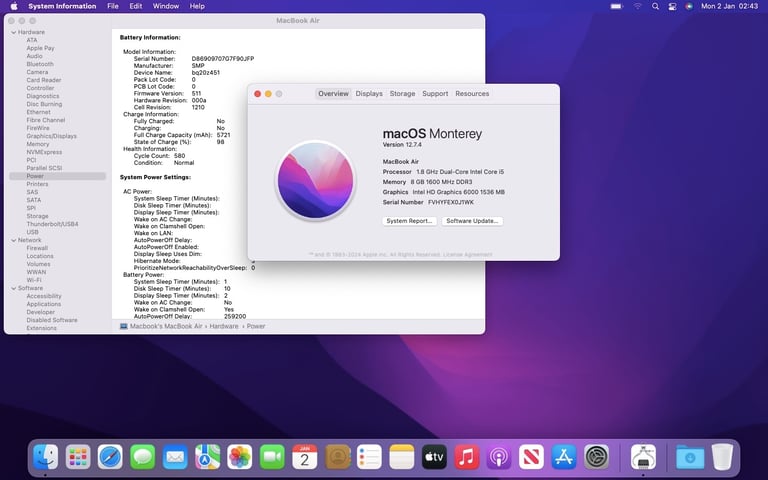
Task: Select Apple Pay in the sidebar
Action: coord(40,48)
